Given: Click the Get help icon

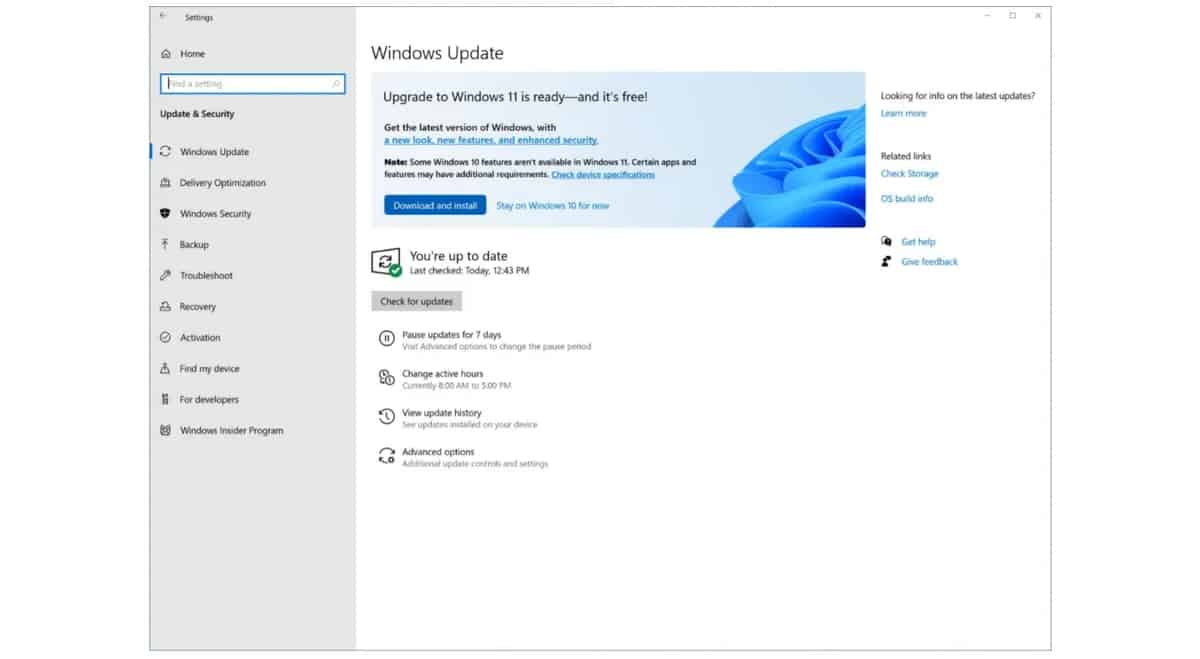Looking at the screenshot, I should [886, 242].
